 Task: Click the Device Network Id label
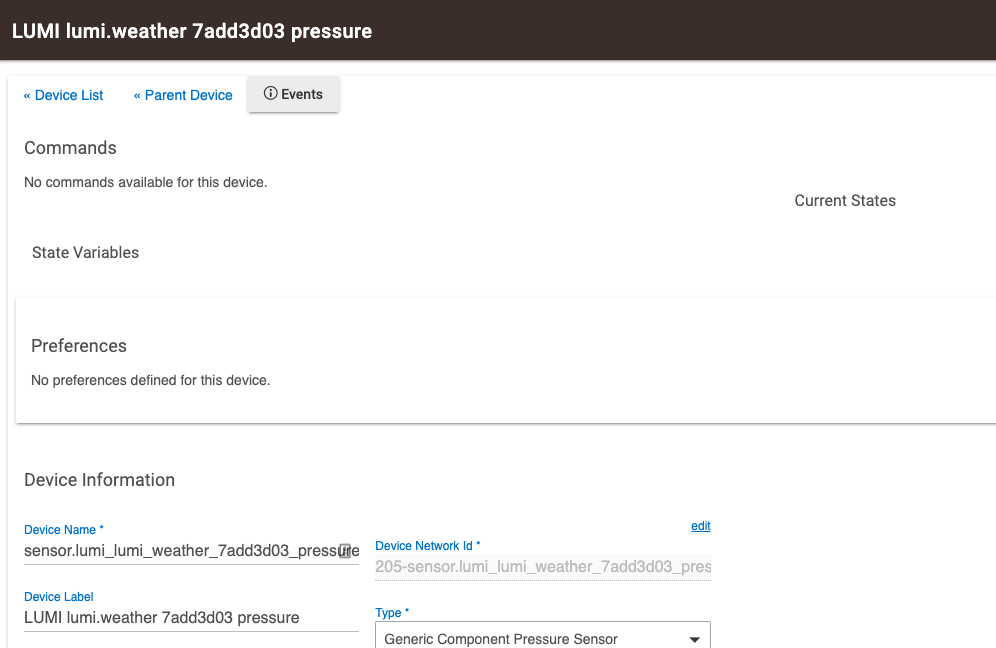[427, 546]
